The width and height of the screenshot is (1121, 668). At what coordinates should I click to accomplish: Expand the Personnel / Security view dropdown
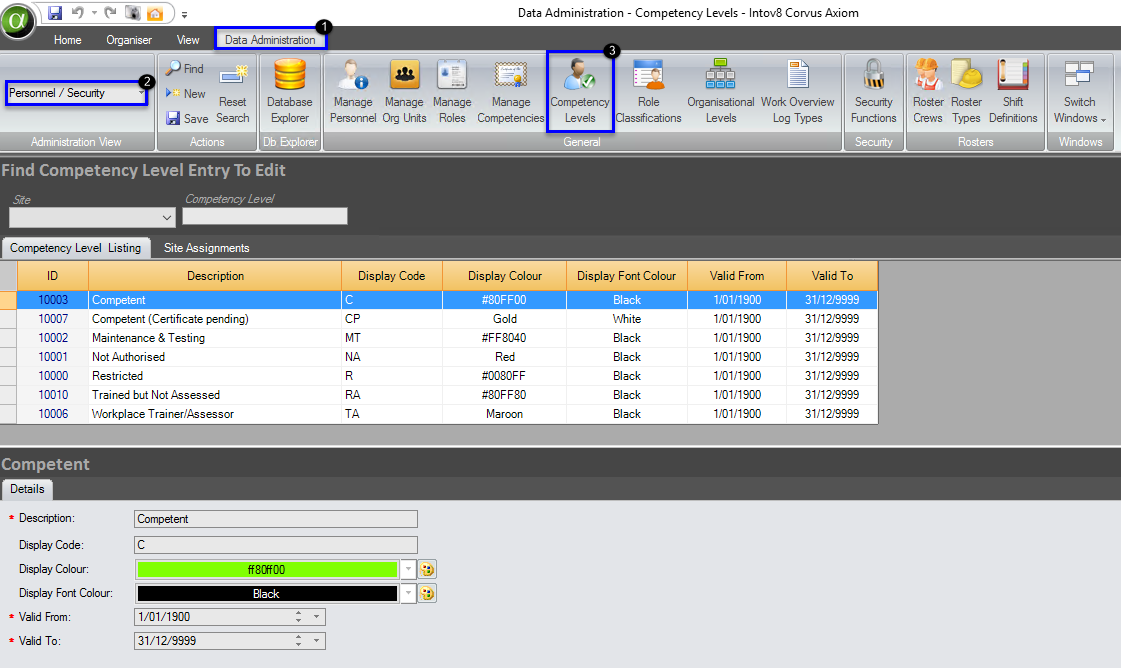coord(140,93)
